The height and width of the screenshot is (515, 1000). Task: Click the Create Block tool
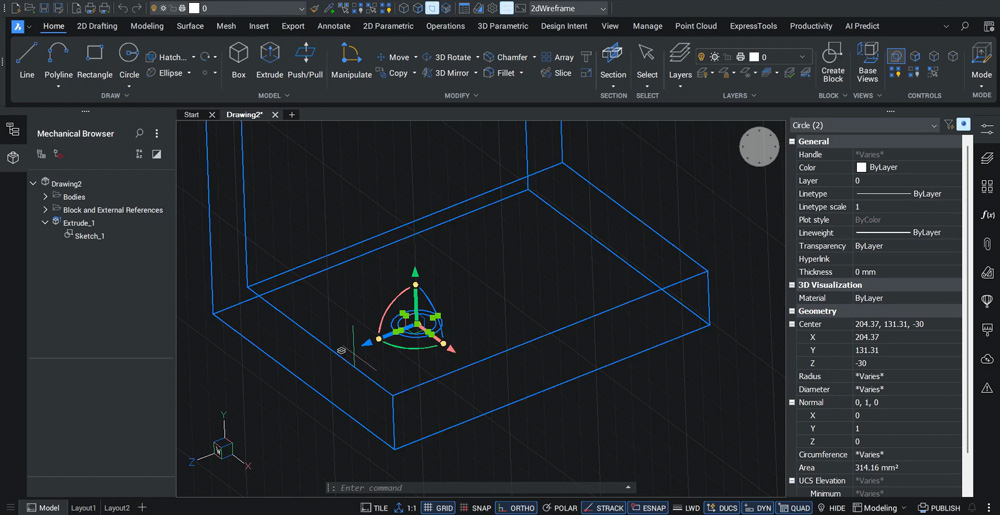tap(832, 62)
